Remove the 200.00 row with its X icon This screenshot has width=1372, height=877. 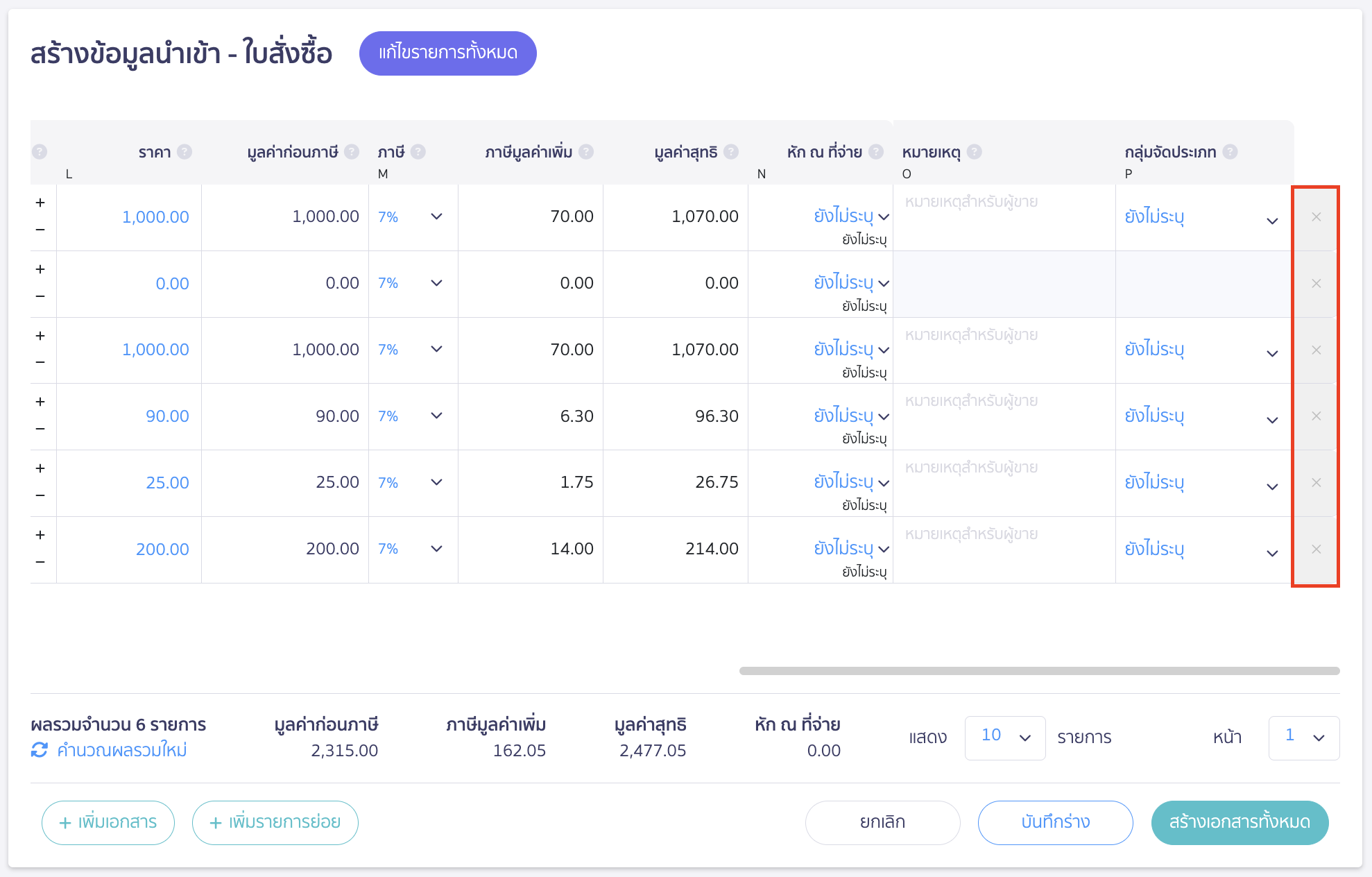[1315, 550]
